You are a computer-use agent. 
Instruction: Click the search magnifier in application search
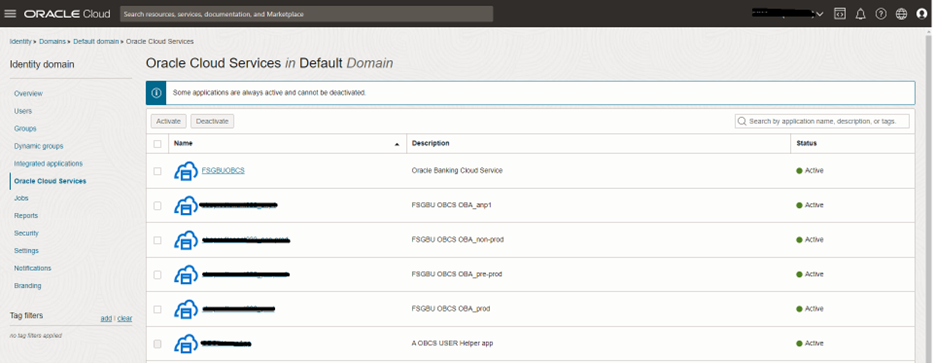pyautogui.click(x=742, y=121)
